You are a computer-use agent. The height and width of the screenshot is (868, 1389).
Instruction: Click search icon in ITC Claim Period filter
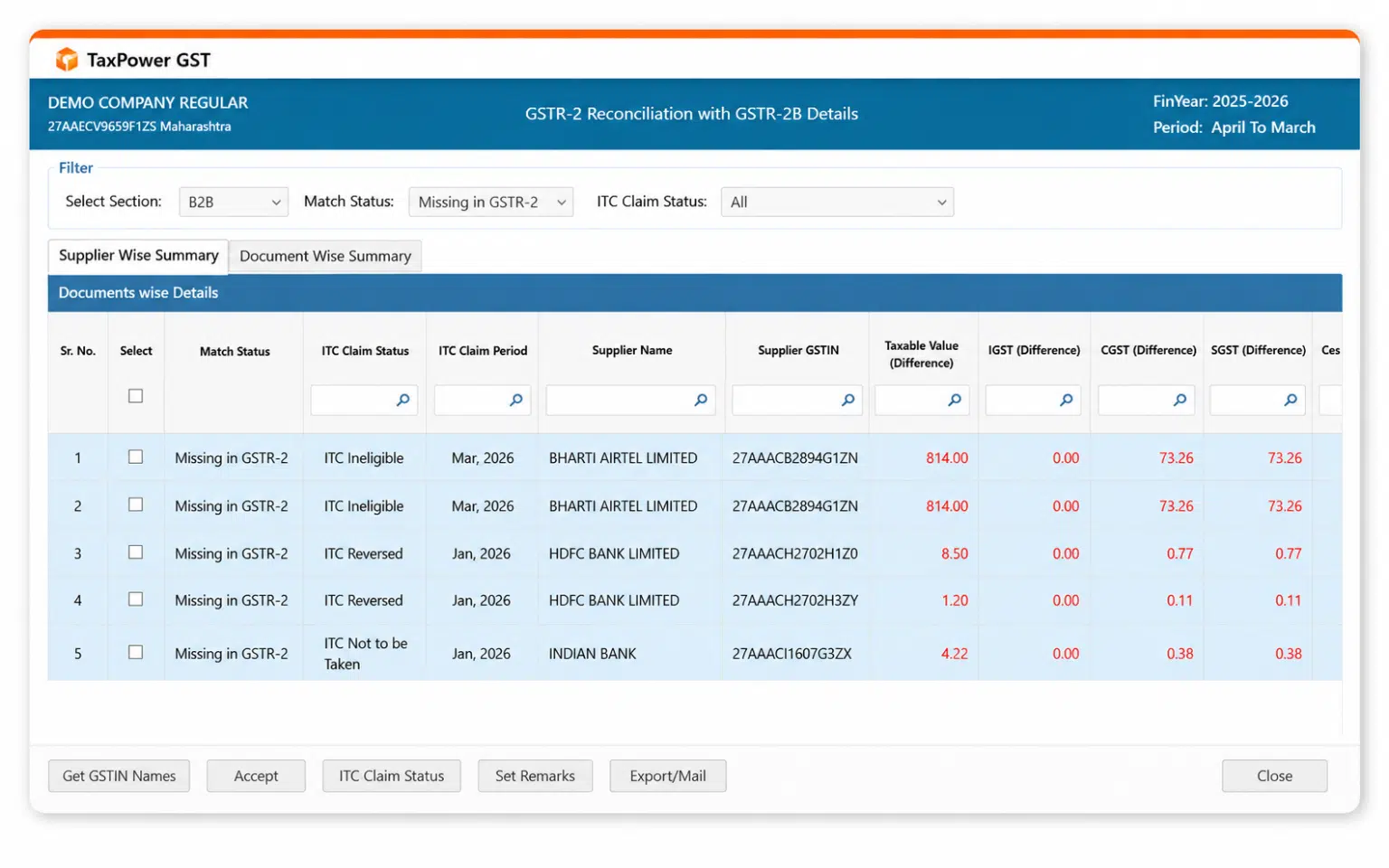[516, 400]
